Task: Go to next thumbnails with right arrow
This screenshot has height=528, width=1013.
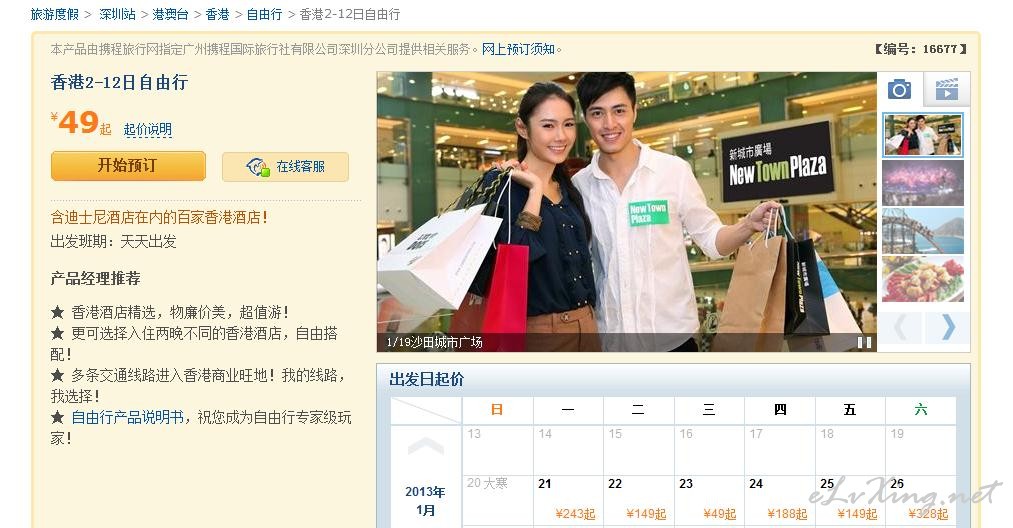Action: [x=948, y=327]
